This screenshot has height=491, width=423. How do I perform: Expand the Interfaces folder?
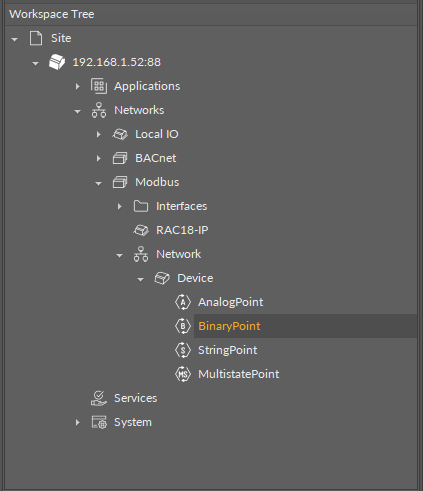pos(120,206)
